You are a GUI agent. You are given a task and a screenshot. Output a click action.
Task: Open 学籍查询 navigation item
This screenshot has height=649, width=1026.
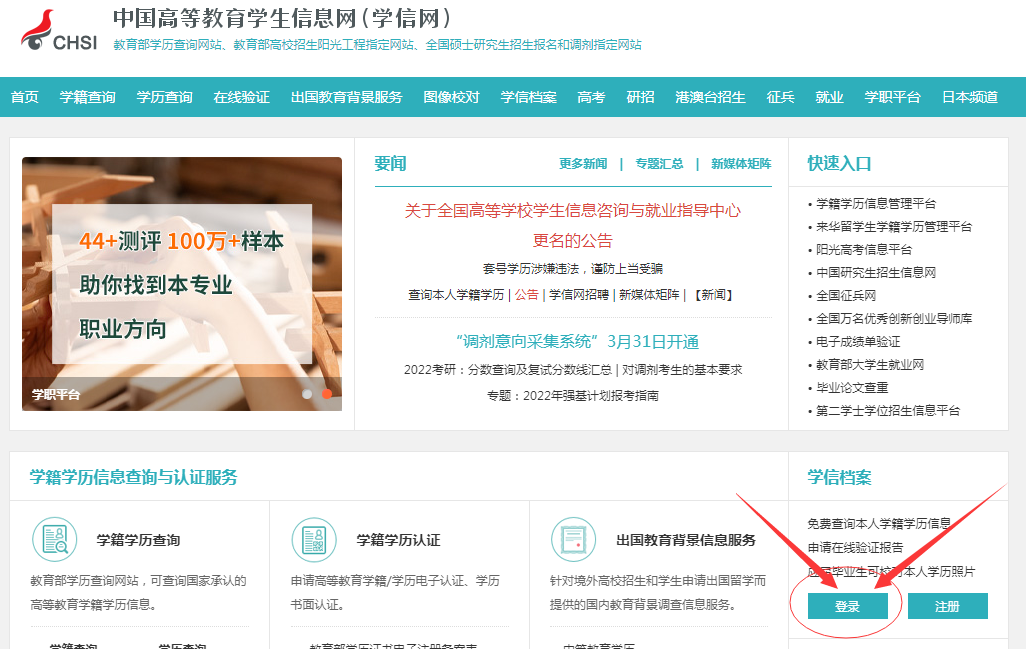[x=87, y=97]
